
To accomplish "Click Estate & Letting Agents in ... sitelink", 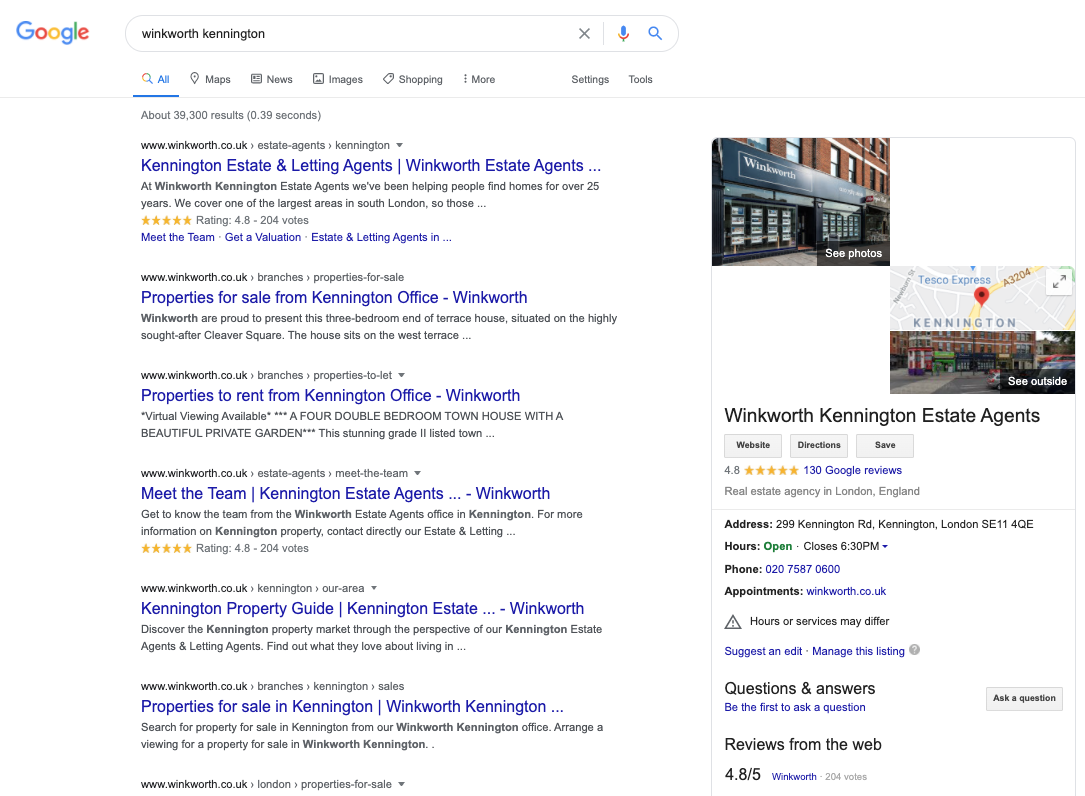I will click(381, 237).
